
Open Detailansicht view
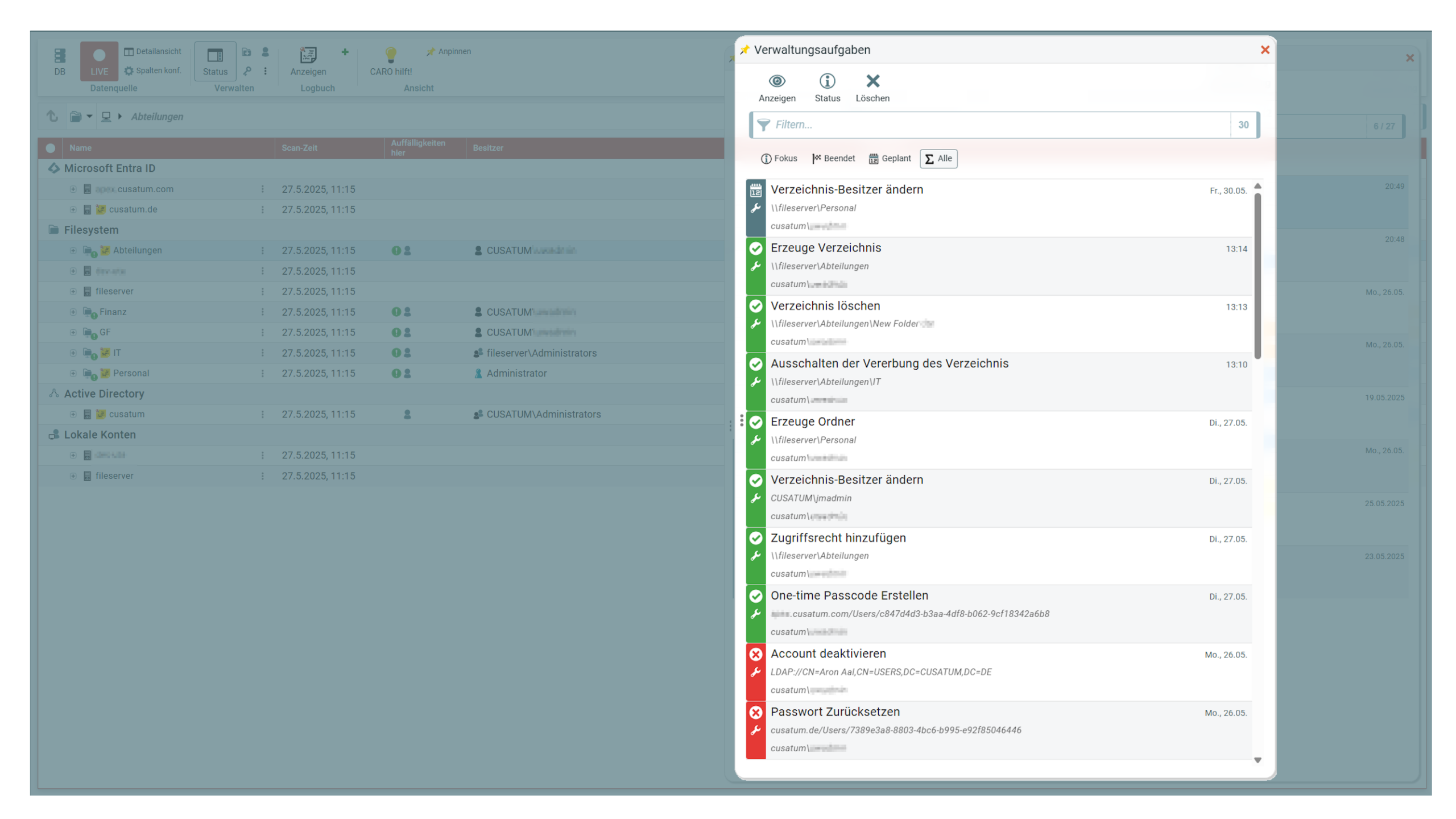(x=152, y=51)
